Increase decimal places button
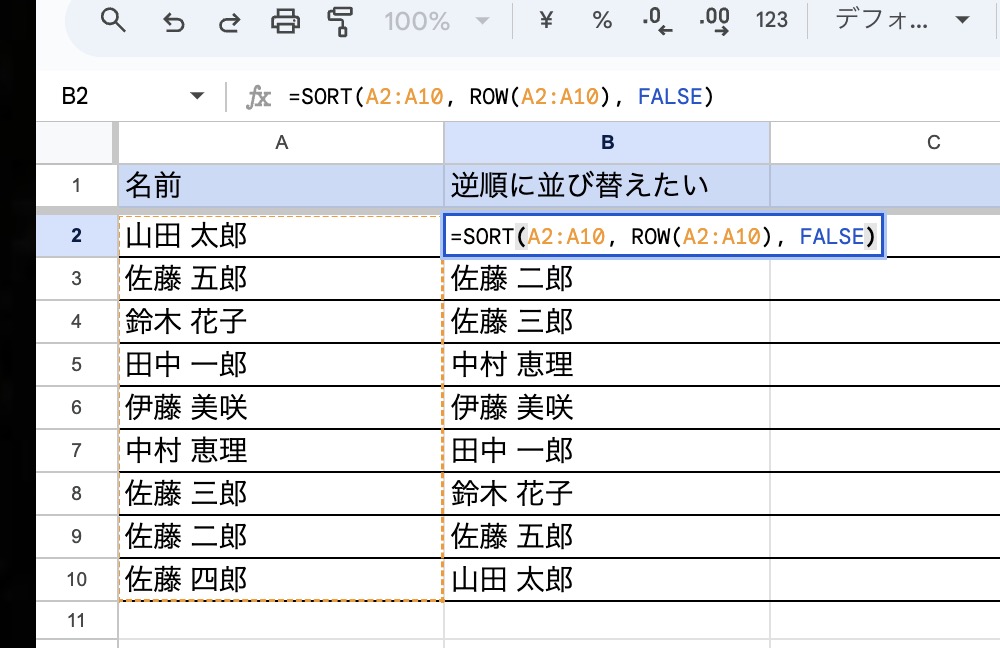1000x648 pixels. click(714, 21)
